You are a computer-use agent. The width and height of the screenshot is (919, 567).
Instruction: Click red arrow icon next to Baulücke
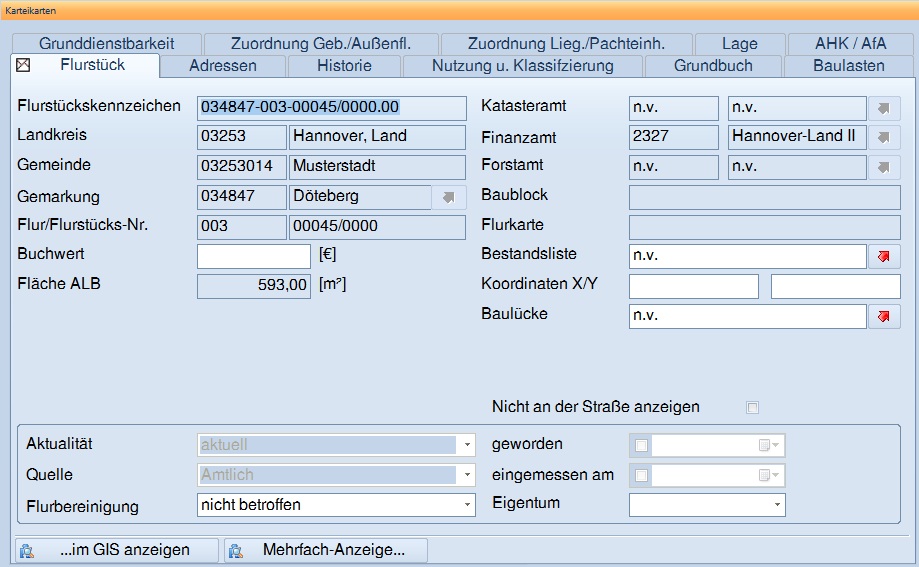(884, 317)
